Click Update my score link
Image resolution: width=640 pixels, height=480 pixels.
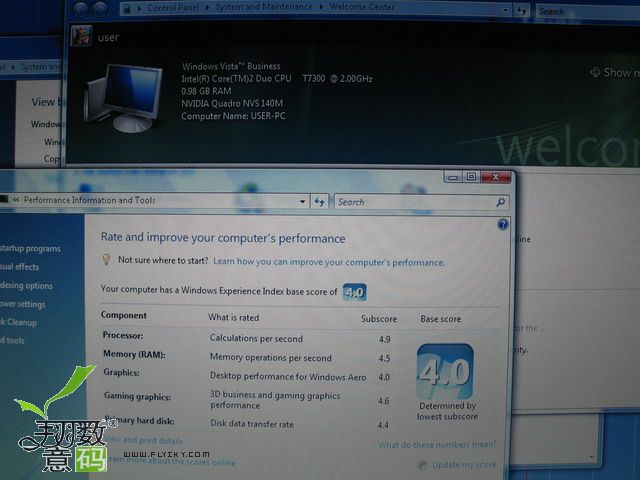tap(464, 464)
